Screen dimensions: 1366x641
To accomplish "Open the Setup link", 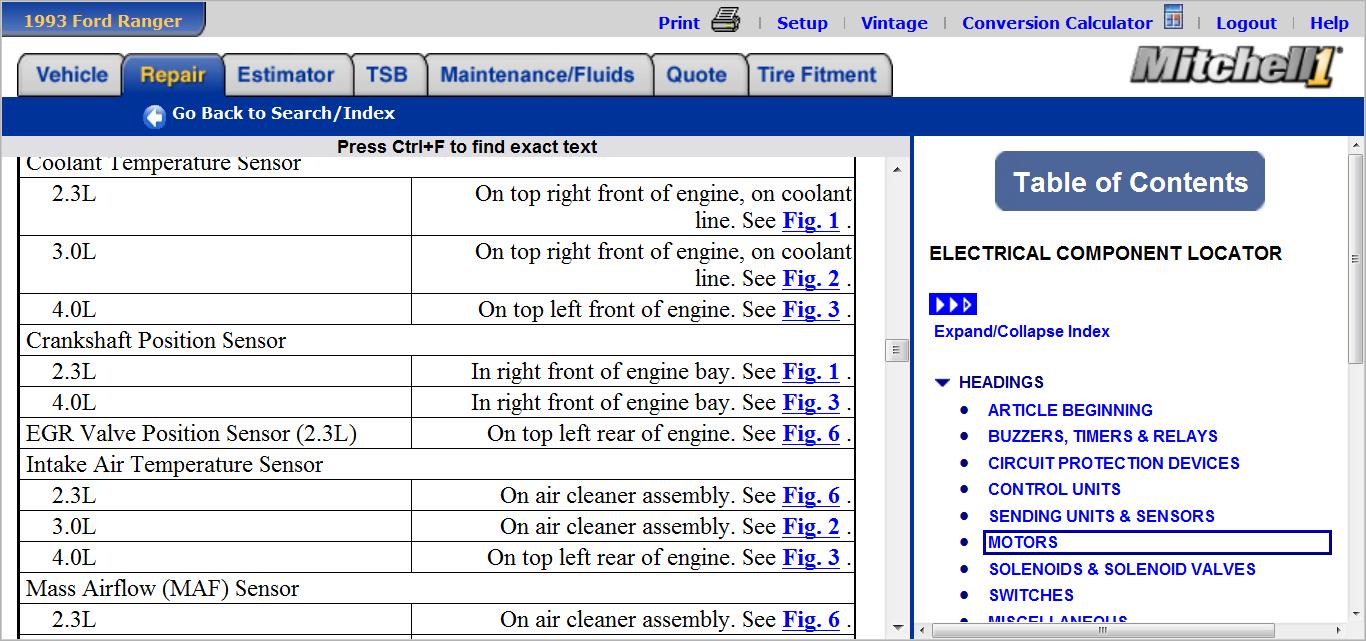I will [x=802, y=23].
